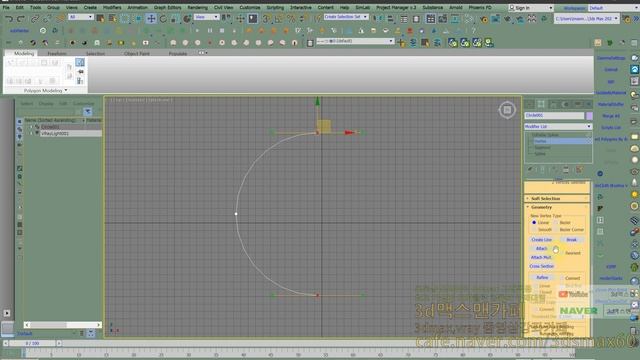Switch to Object Paint ribbon tab

[137, 53]
